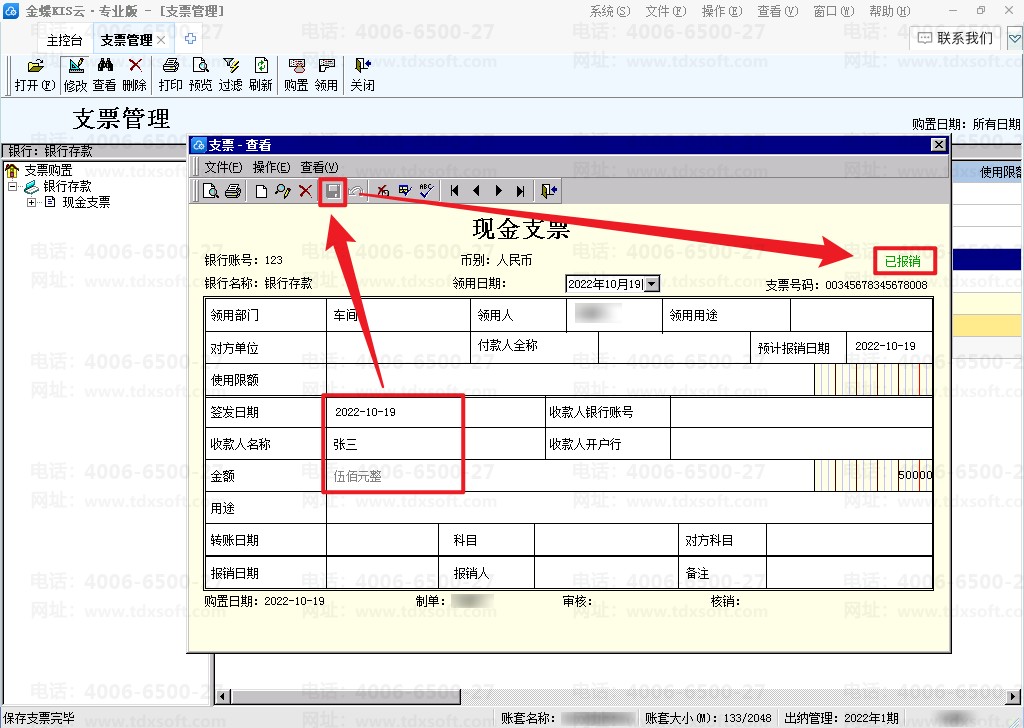Open 操作(E) menu in cheque dialog
Viewport: 1024px width, 728px height.
pyautogui.click(x=271, y=167)
